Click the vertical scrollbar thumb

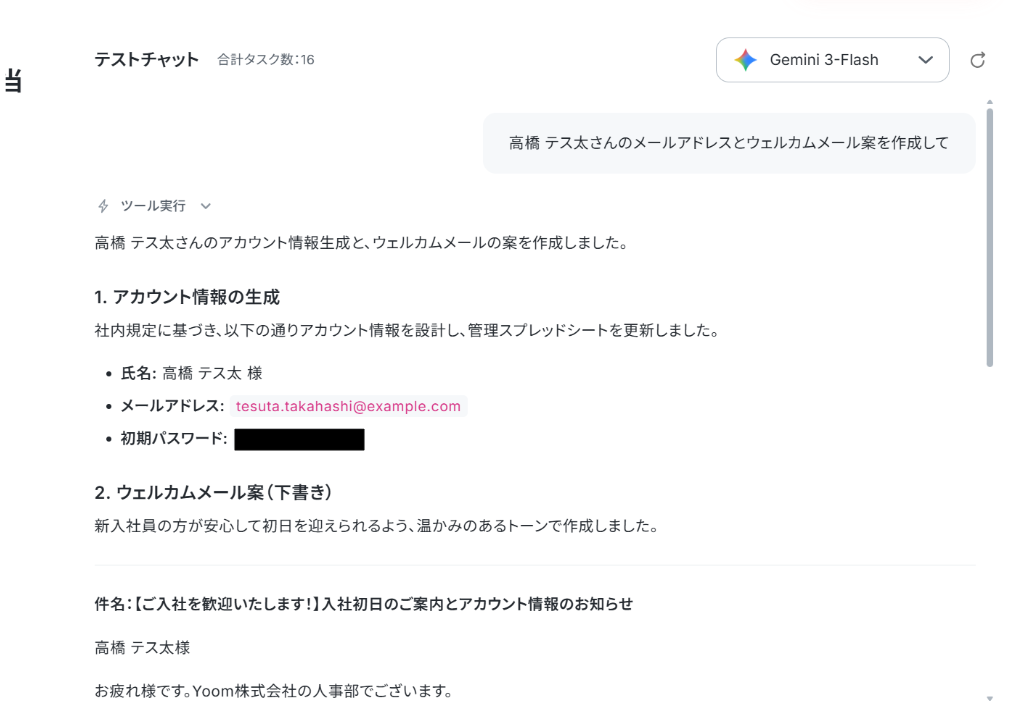pyautogui.click(x=990, y=238)
